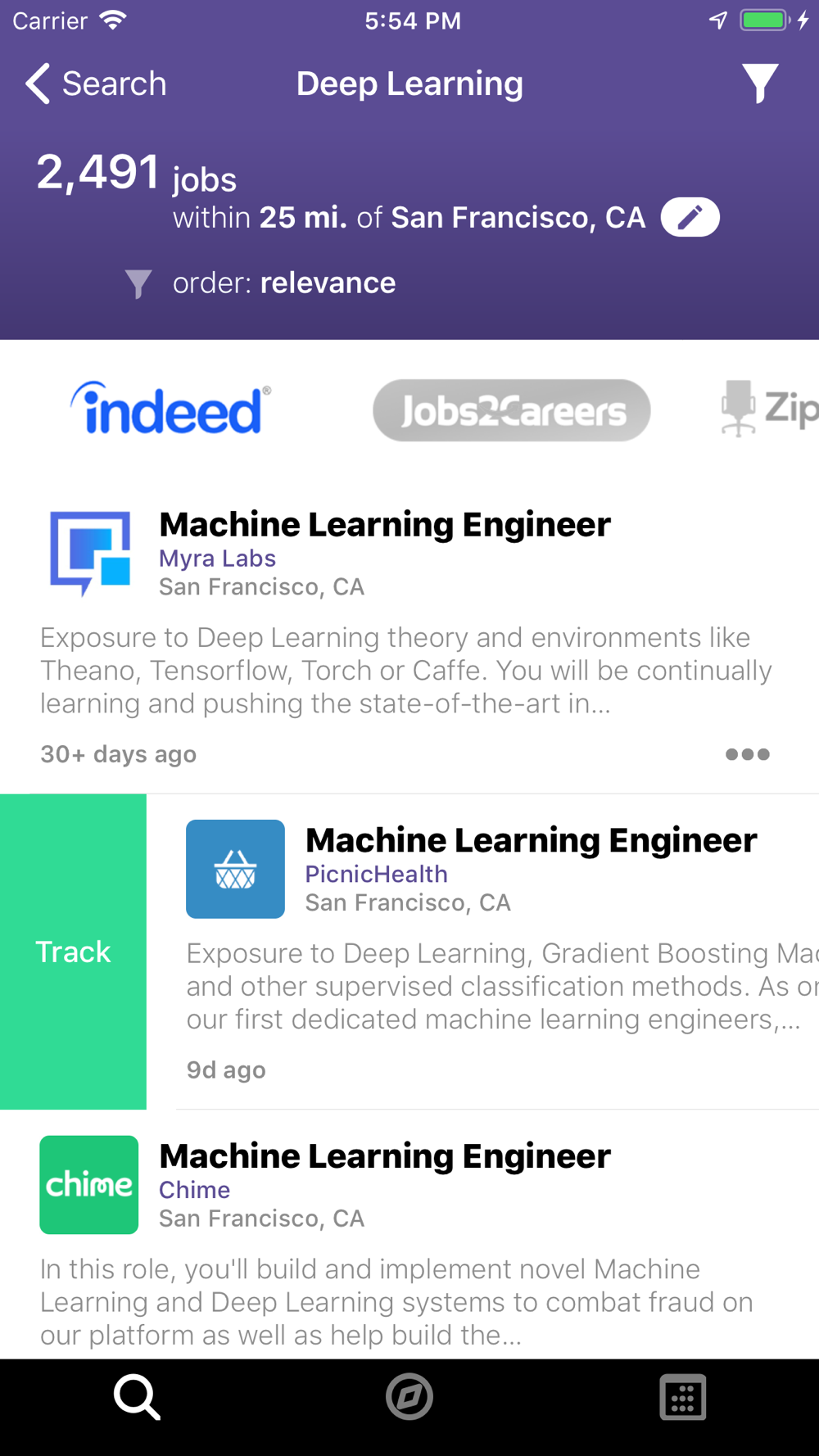This screenshot has width=819, height=1456.
Task: Open the grid tracker tab icon
Action: click(x=682, y=1397)
